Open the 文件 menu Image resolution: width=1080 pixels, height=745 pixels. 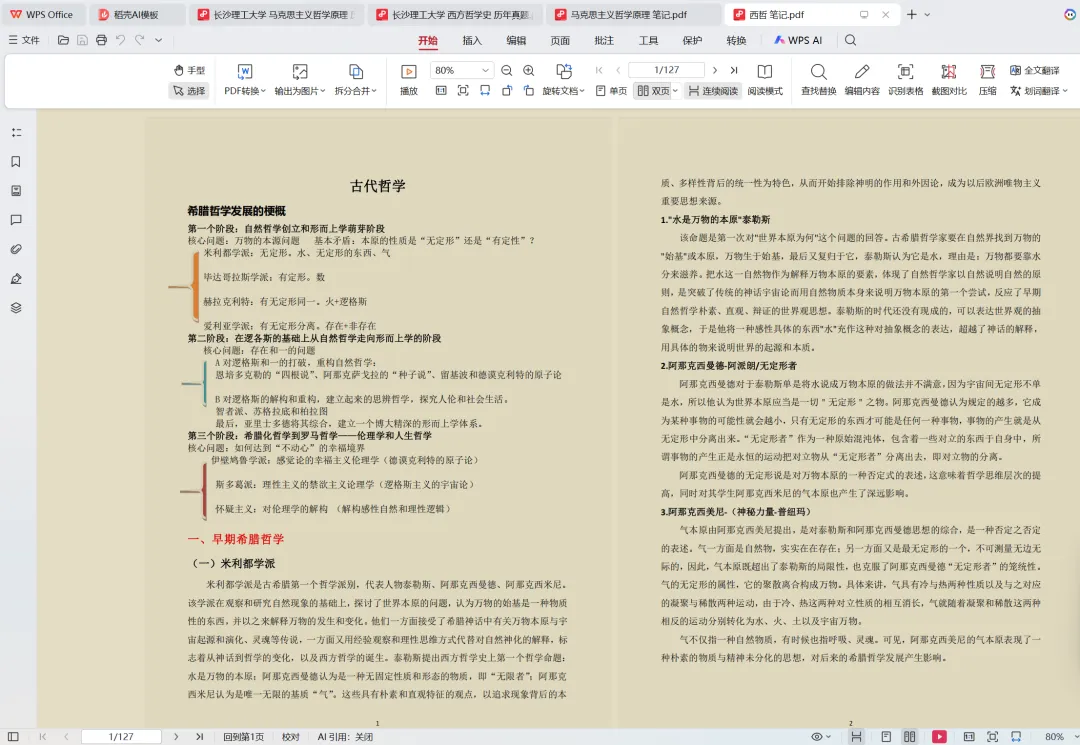tap(24, 40)
